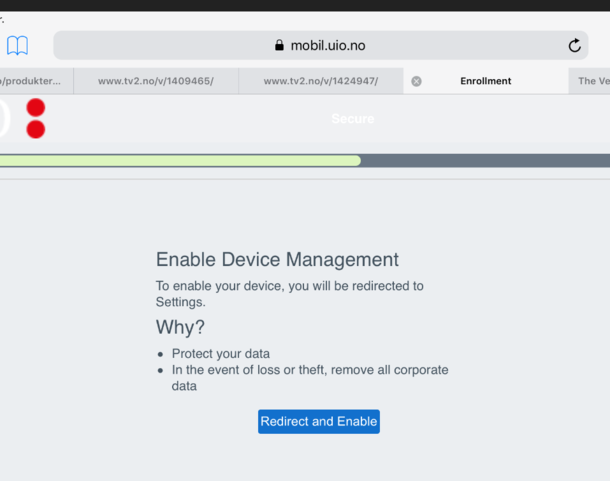Click the 'Protect your data' bullet item
This screenshot has height=481, width=610.
click(x=220, y=354)
